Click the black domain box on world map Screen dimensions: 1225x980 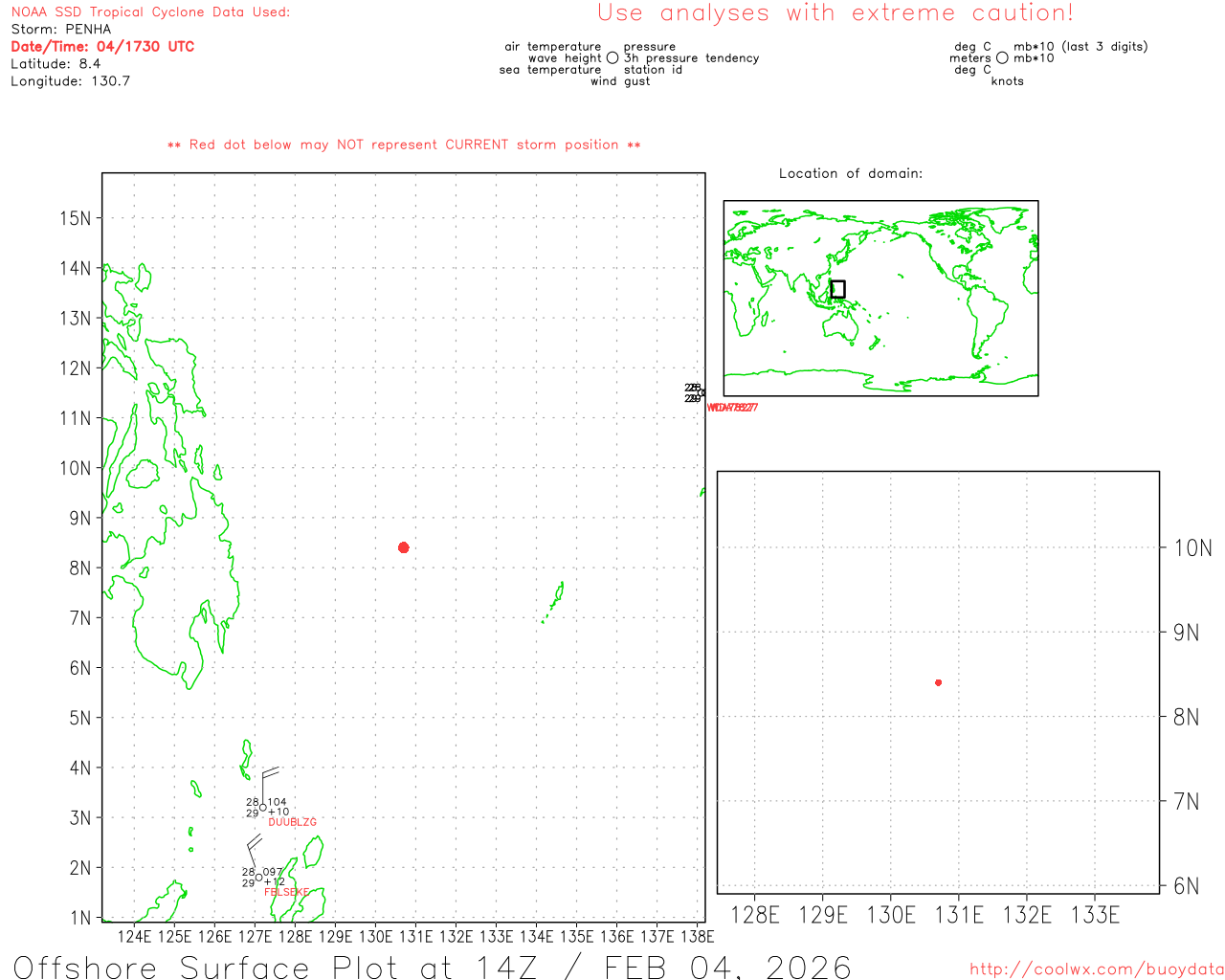(837, 289)
